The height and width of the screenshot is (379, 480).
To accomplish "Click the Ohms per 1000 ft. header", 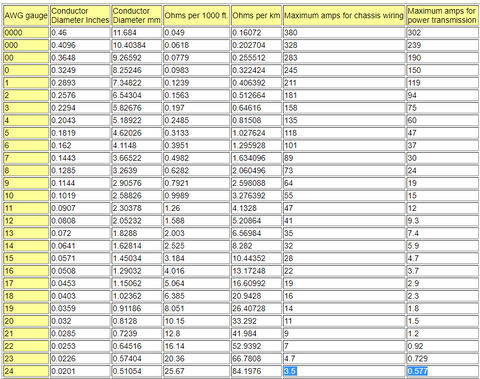I will [x=196, y=16].
